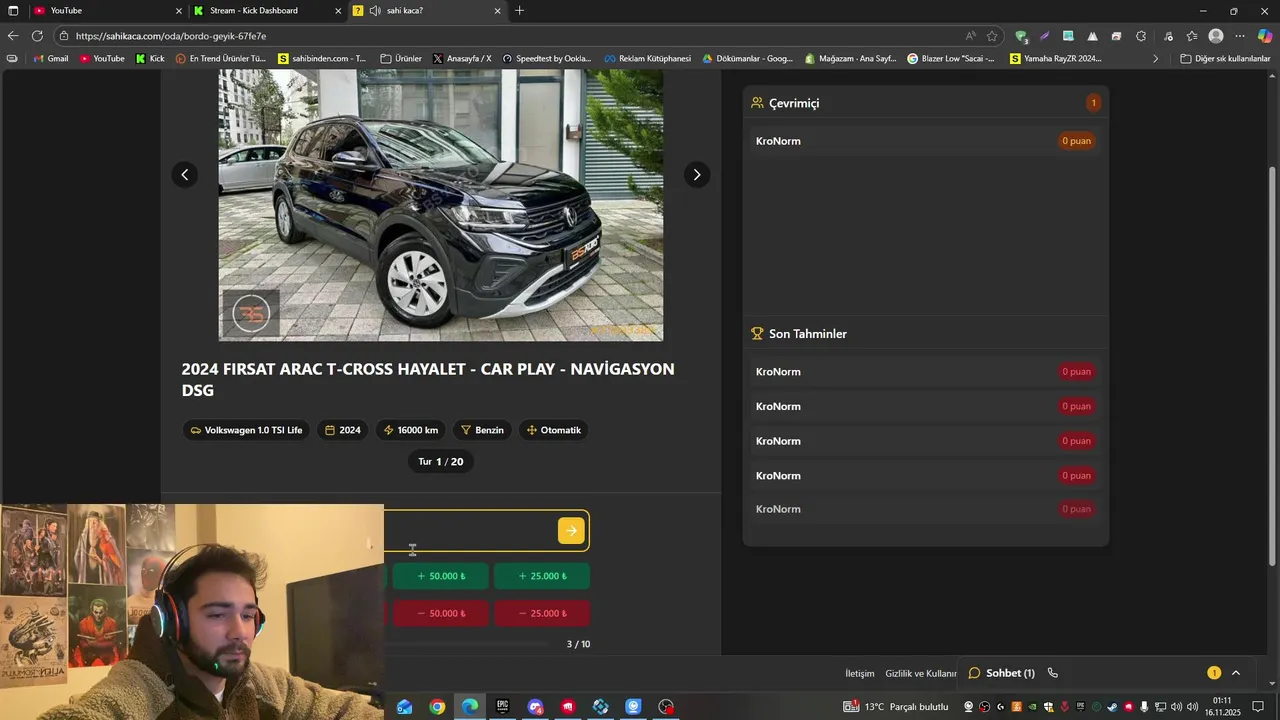This screenshot has width=1280, height=720.
Task: Open the 01:11 clock and calendar
Action: pyautogui.click(x=1222, y=707)
